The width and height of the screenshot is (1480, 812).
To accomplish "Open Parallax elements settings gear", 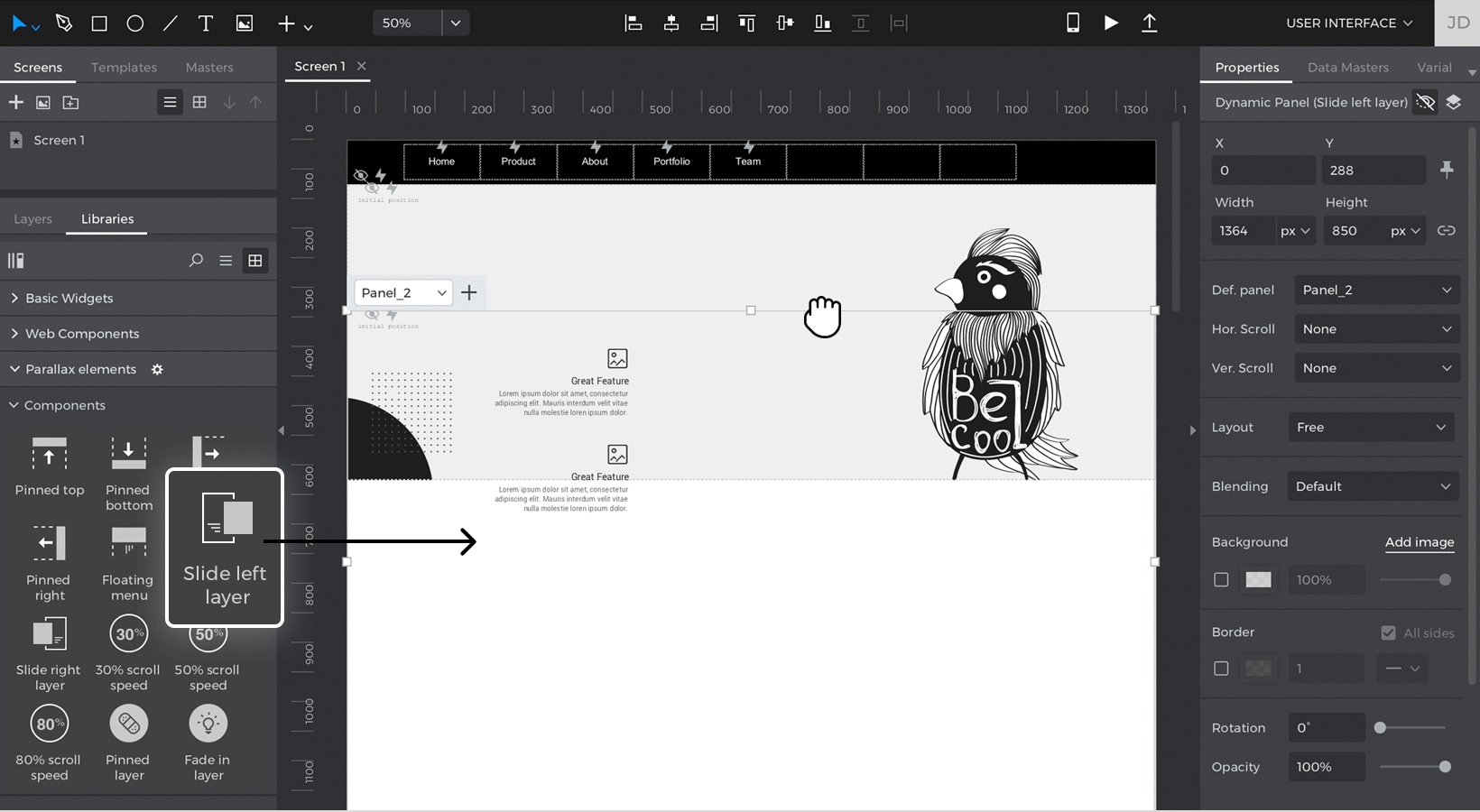I will [x=157, y=370].
